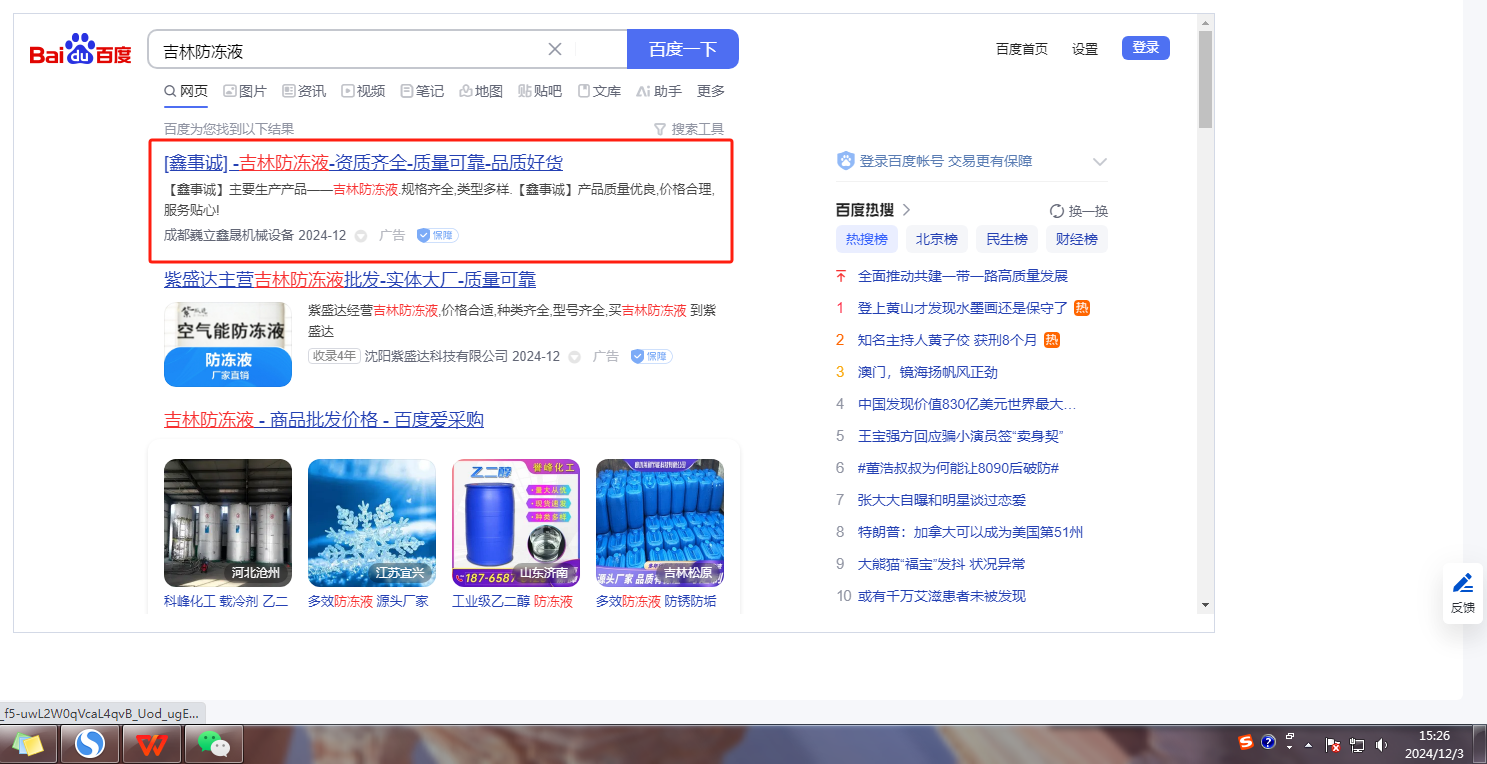The image size is (1487, 764).
Task: Open the AI 助手 tab
Action: (x=659, y=91)
